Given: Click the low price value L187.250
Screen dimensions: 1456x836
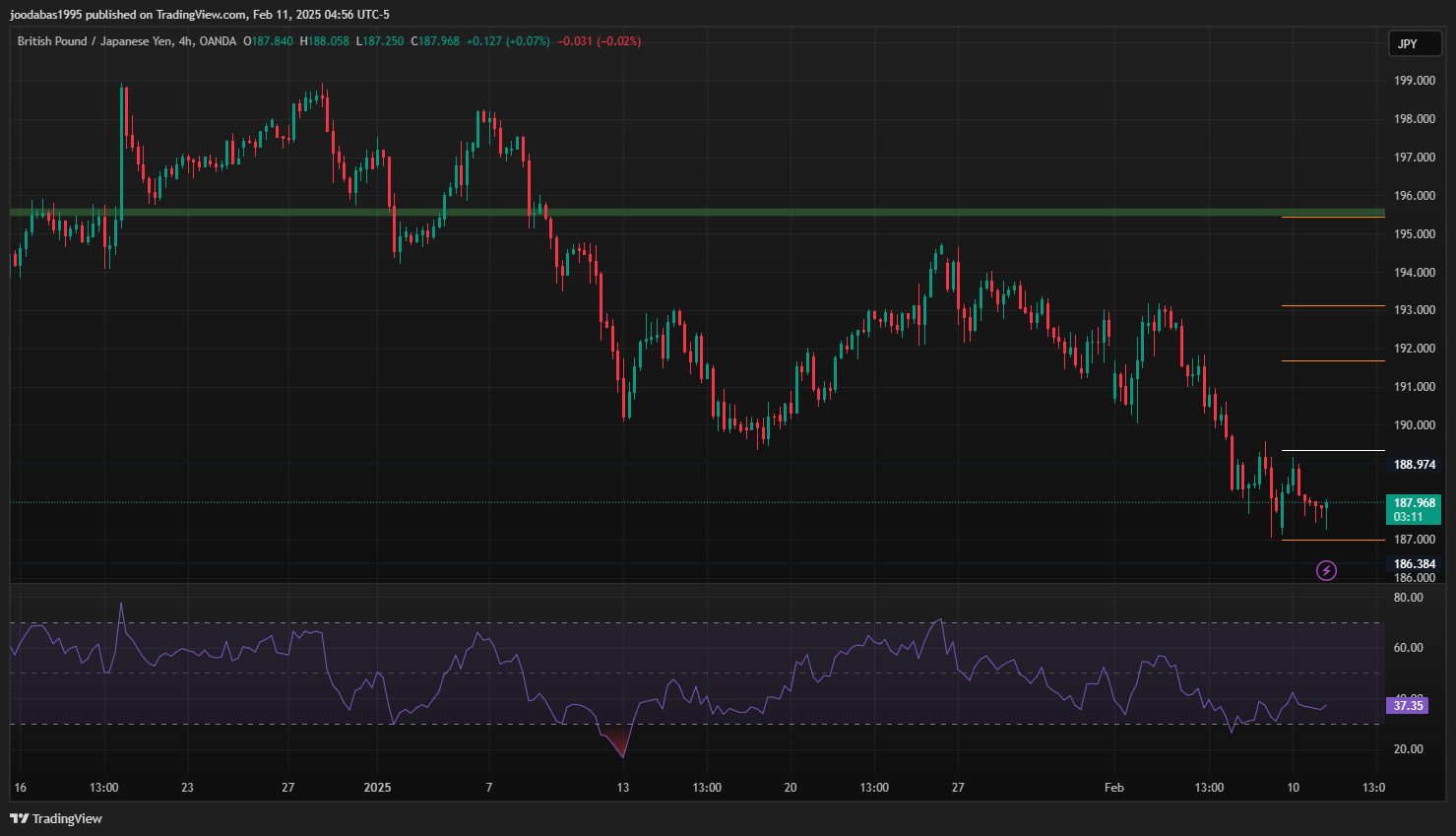Looking at the screenshot, I should [379, 41].
